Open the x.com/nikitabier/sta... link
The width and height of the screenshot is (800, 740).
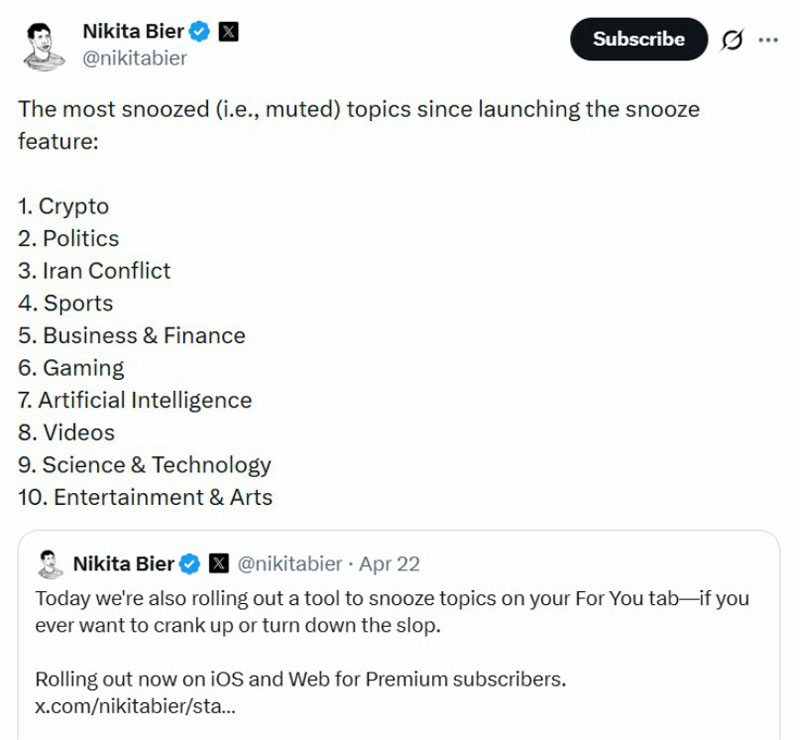(x=135, y=705)
